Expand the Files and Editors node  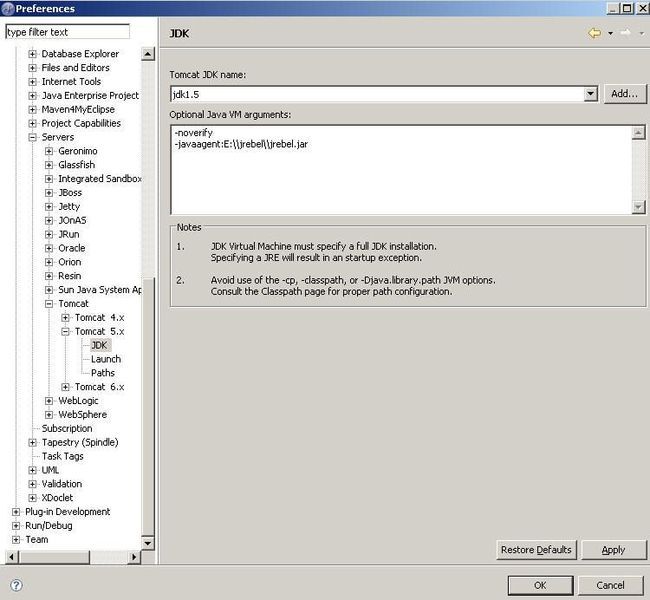pos(32,68)
